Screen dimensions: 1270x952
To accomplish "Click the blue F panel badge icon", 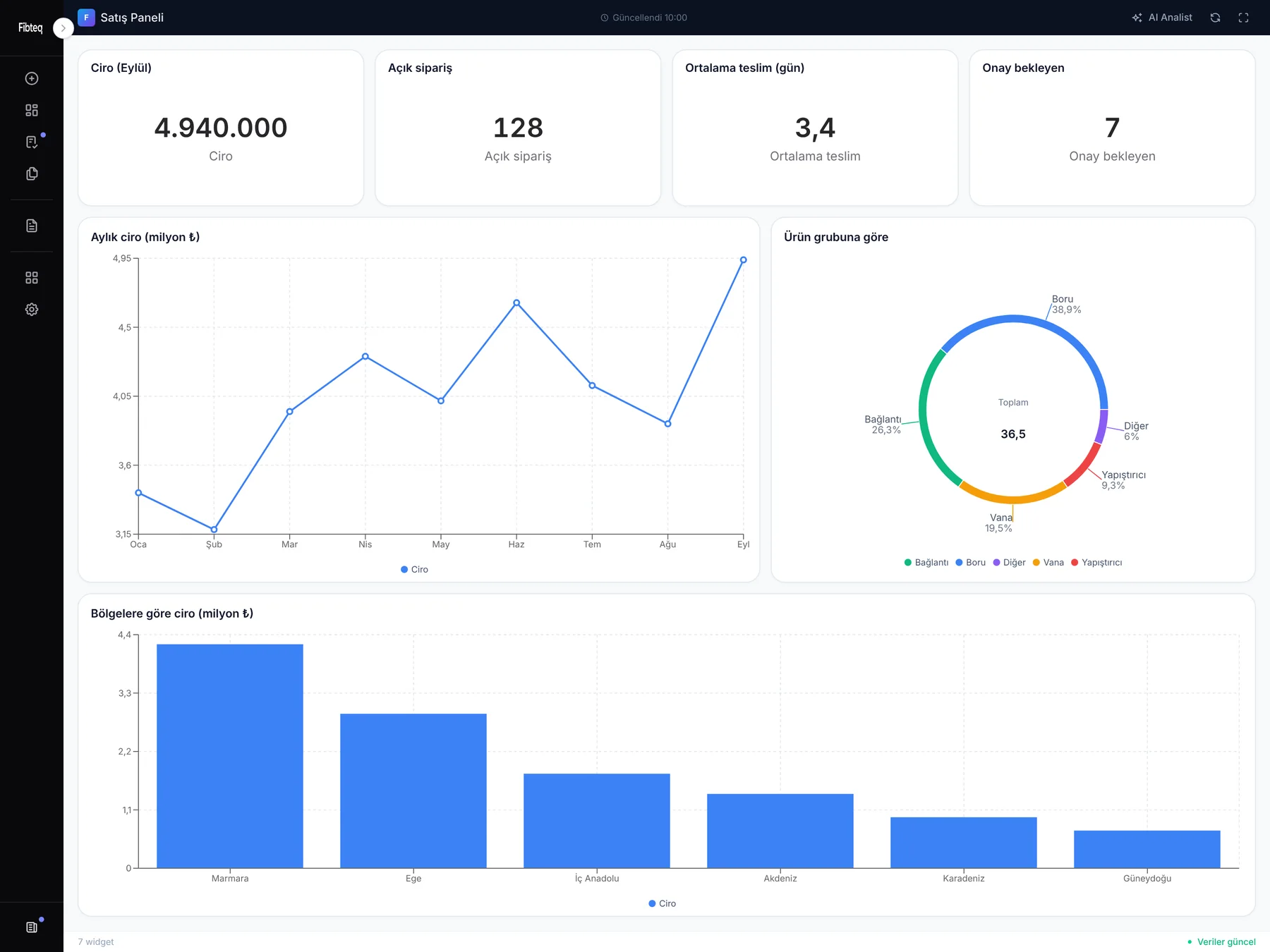I will (x=86, y=18).
